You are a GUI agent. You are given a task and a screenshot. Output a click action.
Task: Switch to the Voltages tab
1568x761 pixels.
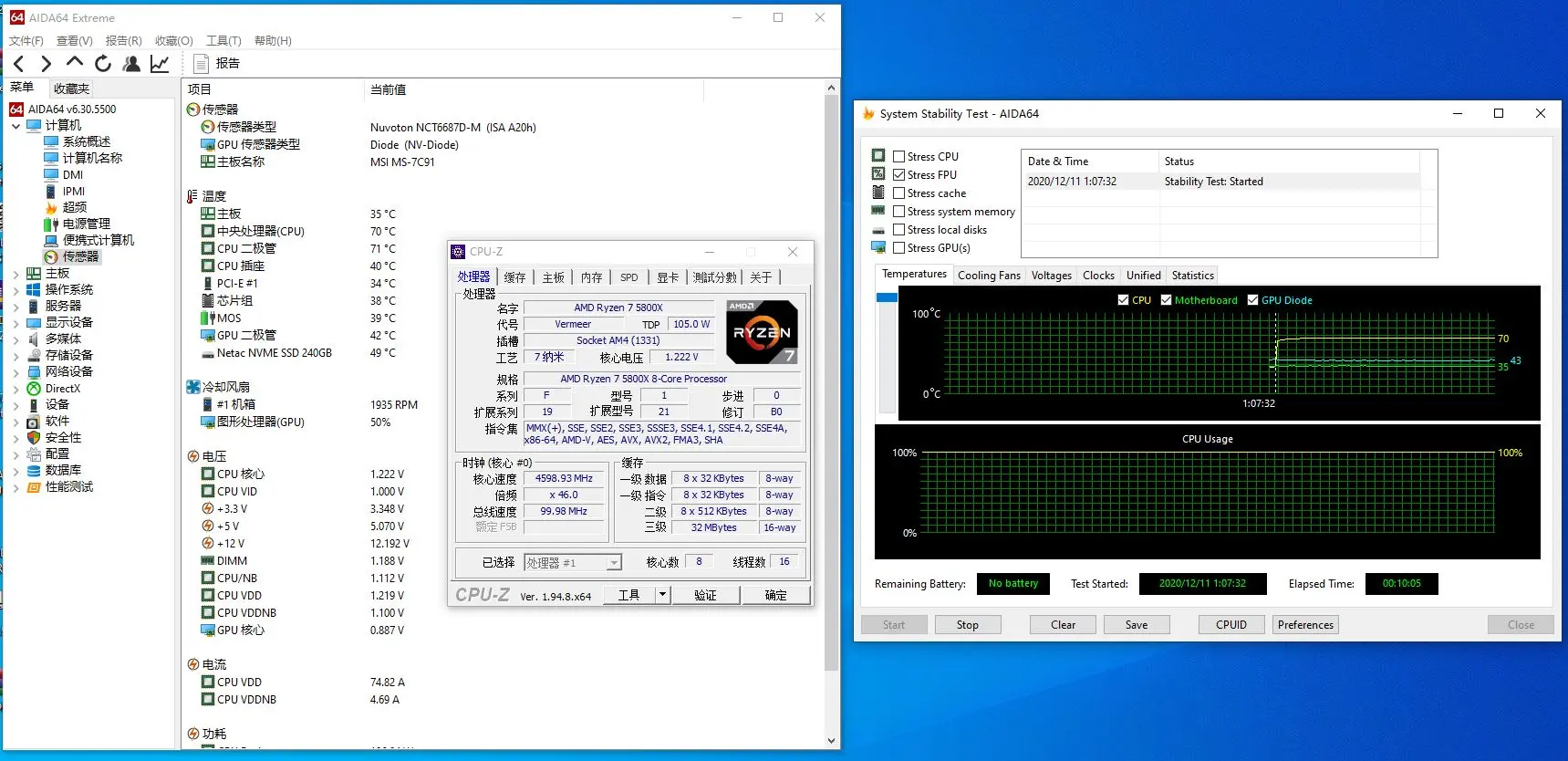click(x=1051, y=276)
